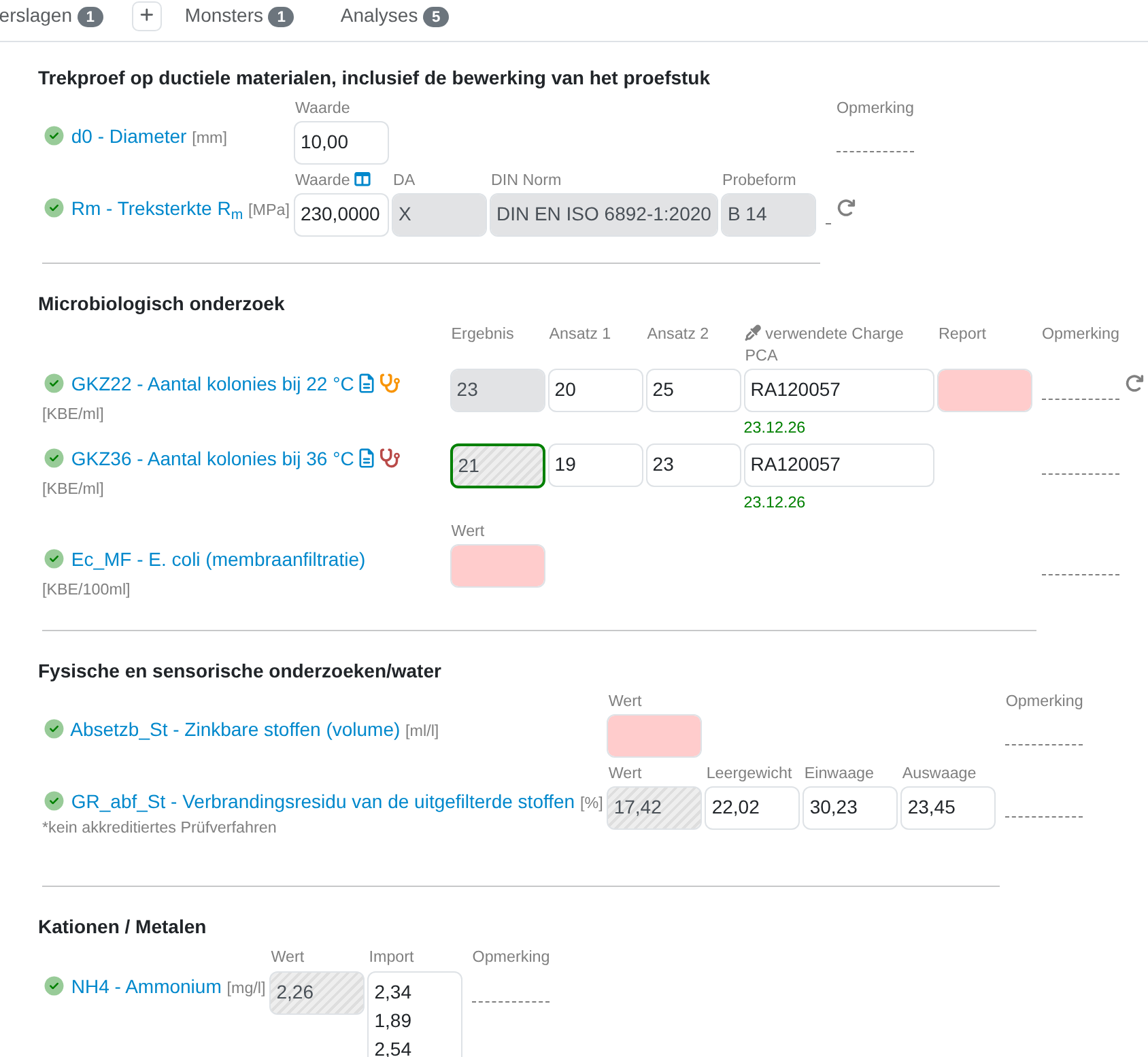Screen dimensions: 1148x1057
Task: Open document icon next to GKZ22
Action: (x=366, y=384)
